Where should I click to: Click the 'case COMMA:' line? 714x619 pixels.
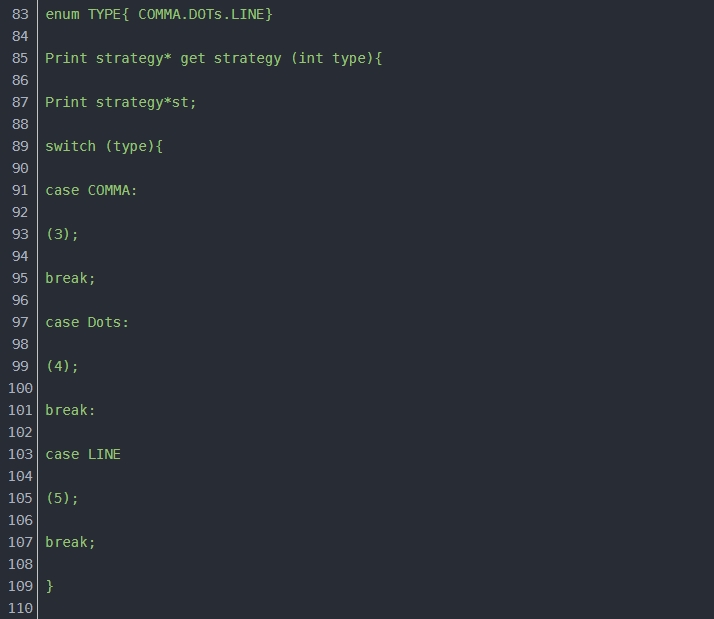pos(91,190)
